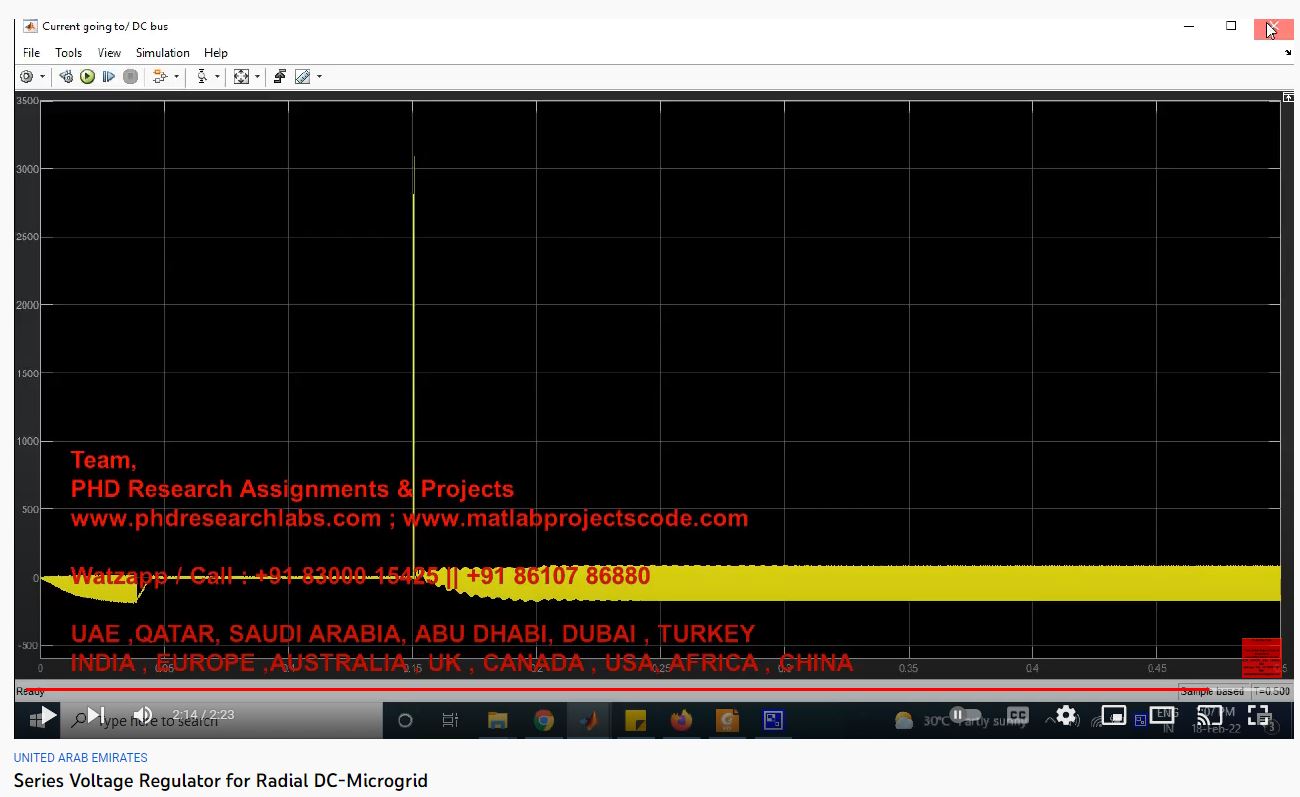Viewport: 1300px width, 797px height.
Task: Open Firefox on taskbar
Action: (681, 720)
